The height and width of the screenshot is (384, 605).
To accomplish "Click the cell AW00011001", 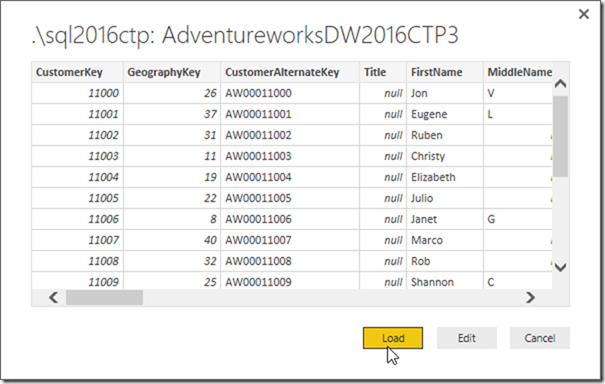I will [290, 114].
